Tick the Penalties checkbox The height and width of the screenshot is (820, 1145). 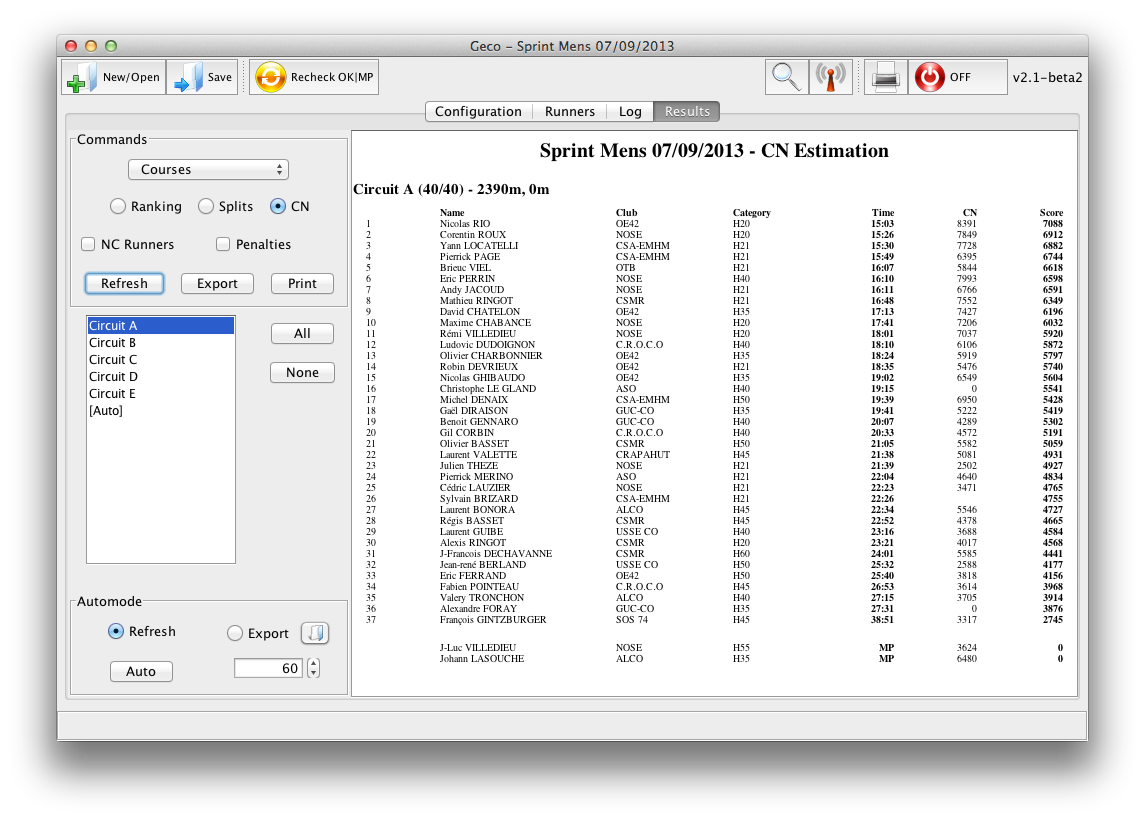(223, 245)
